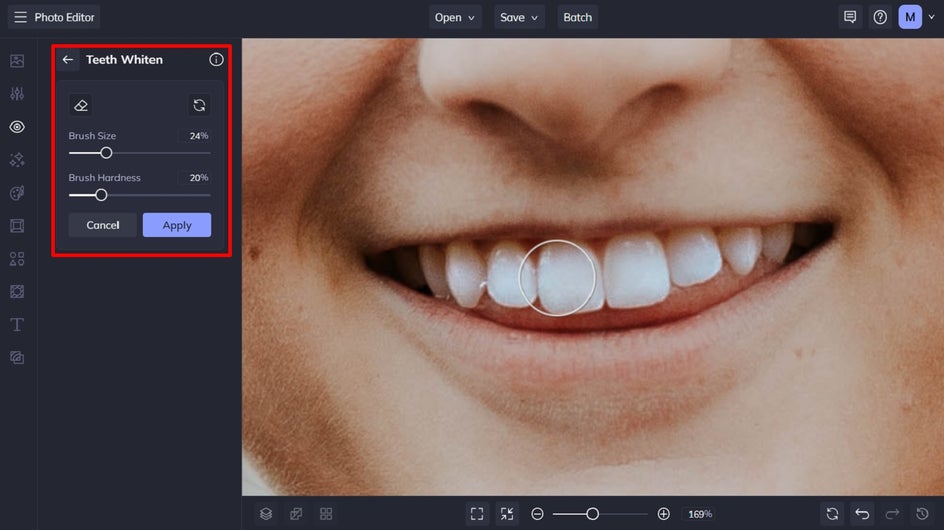Screen dimensions: 944x530
Task: Open the Edit adjustments sliders sidebar icon
Action: 17,93
